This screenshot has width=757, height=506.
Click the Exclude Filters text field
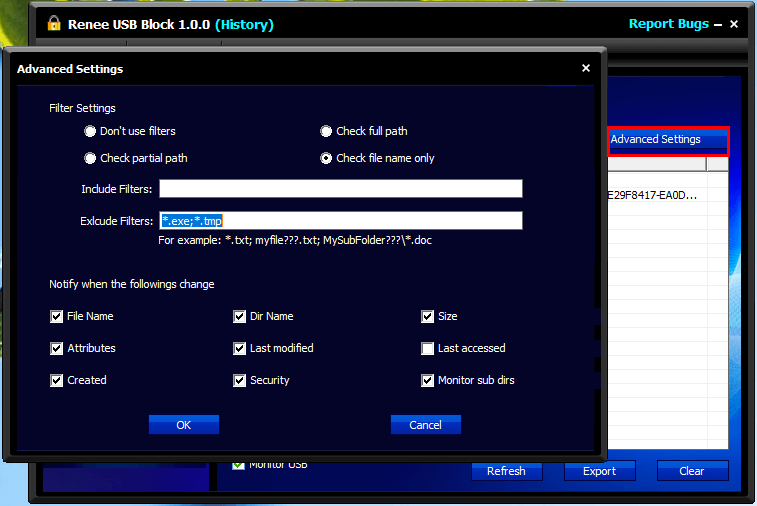coord(340,220)
